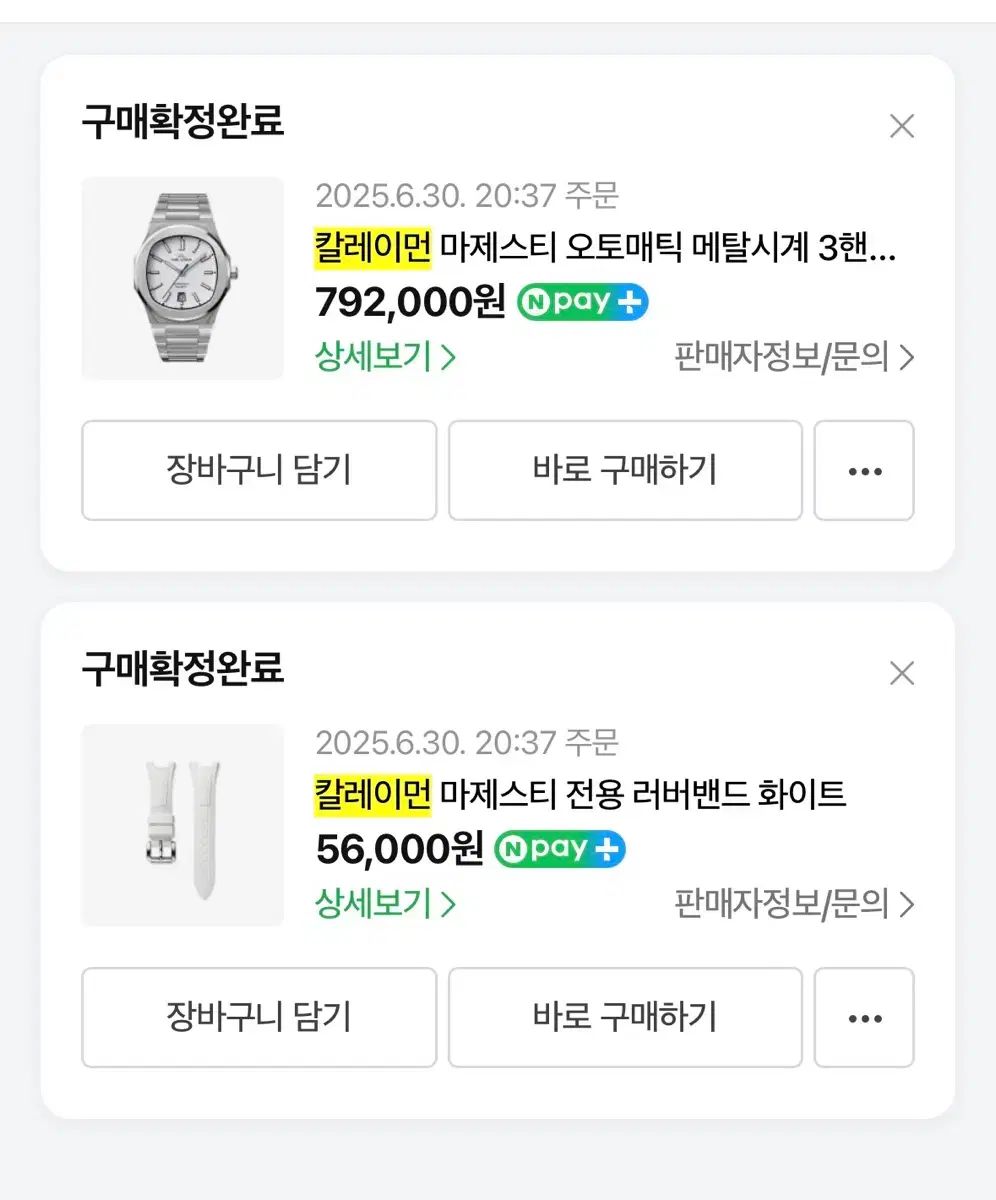Expand 상세보기 for the rubber band order

coord(385,904)
